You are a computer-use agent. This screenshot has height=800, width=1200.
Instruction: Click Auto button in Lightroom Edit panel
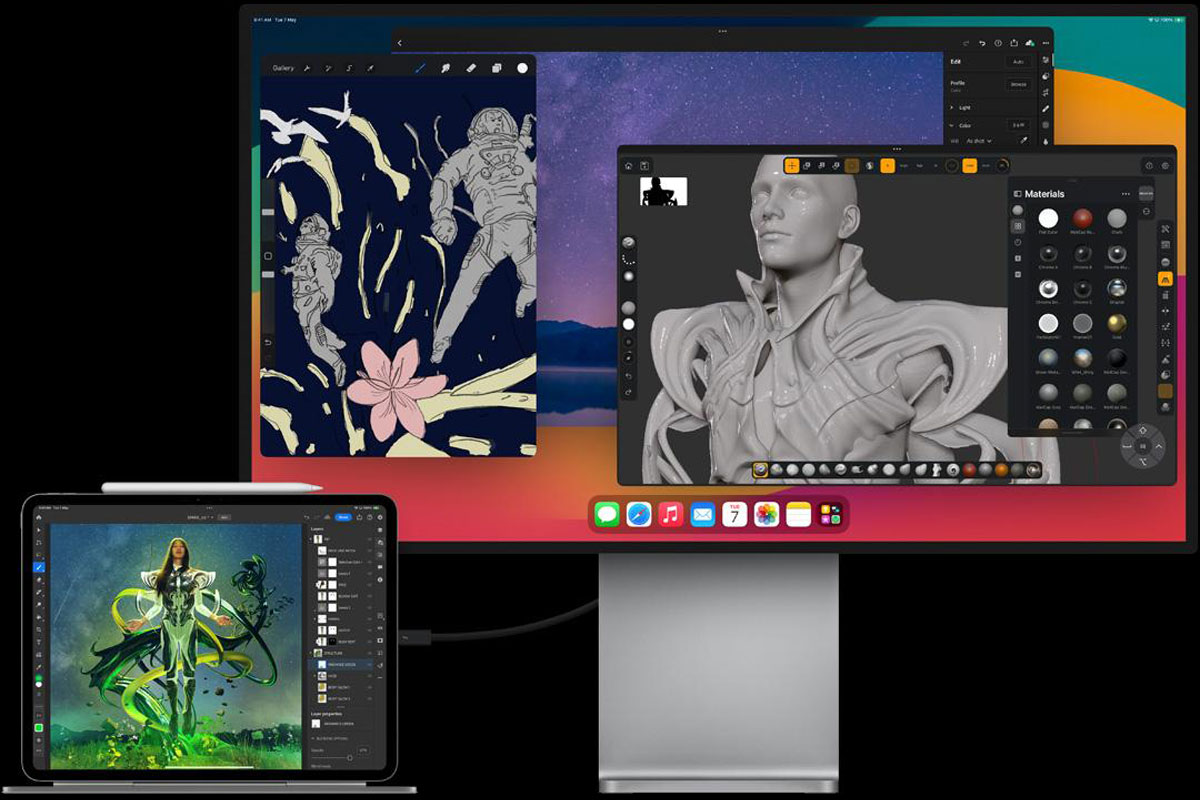(x=1018, y=62)
